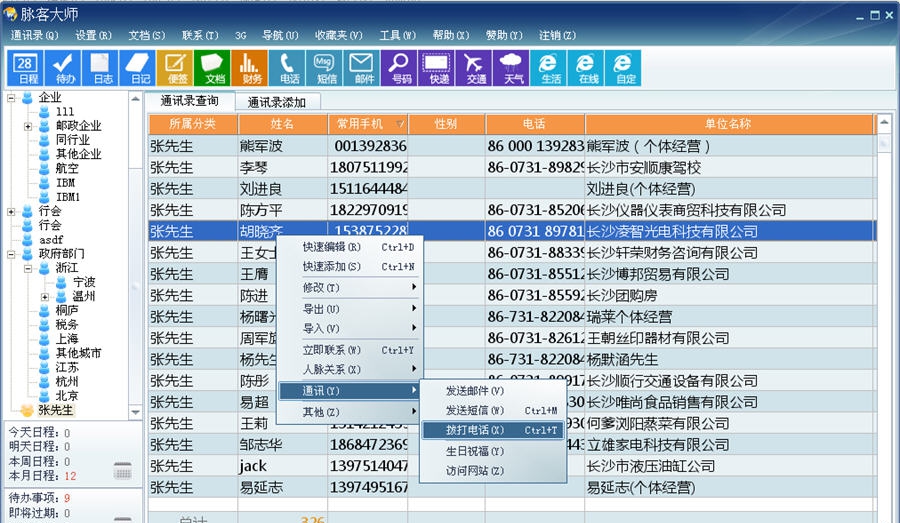Open the 常用手机 column sort arrow

[x=399, y=124]
